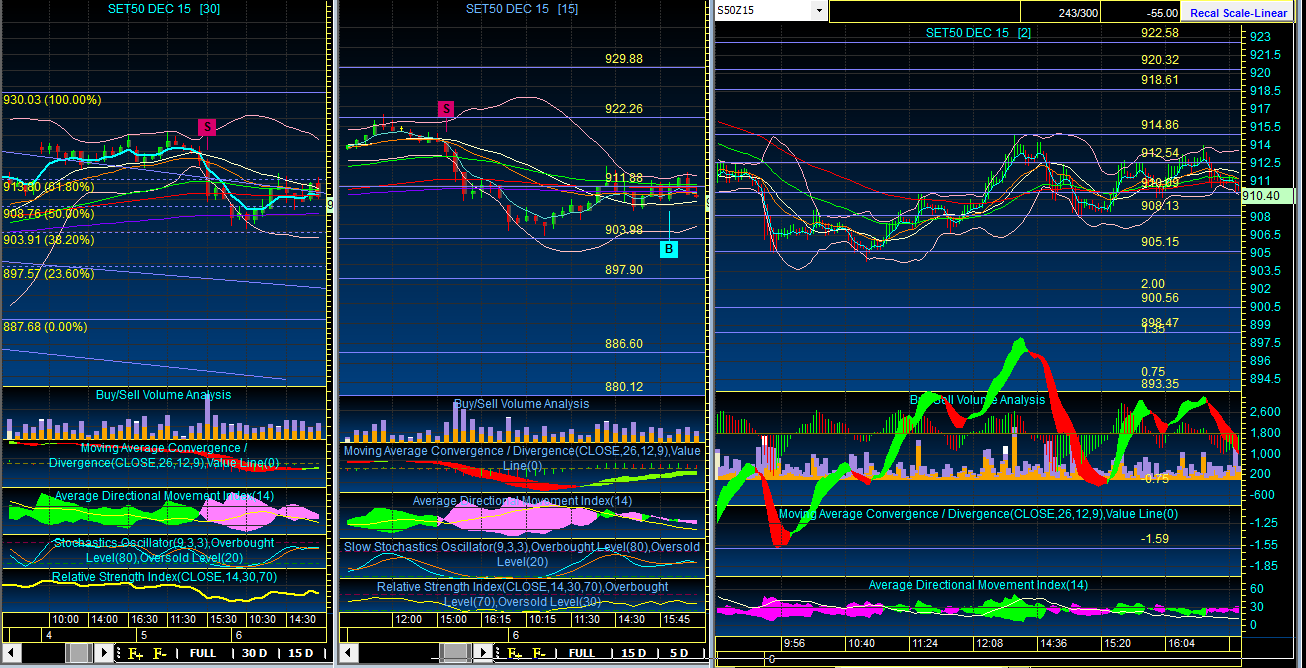Click Relative Strength Index(CLOSE,14,30,70) title in 30-minute chart

pos(164,577)
